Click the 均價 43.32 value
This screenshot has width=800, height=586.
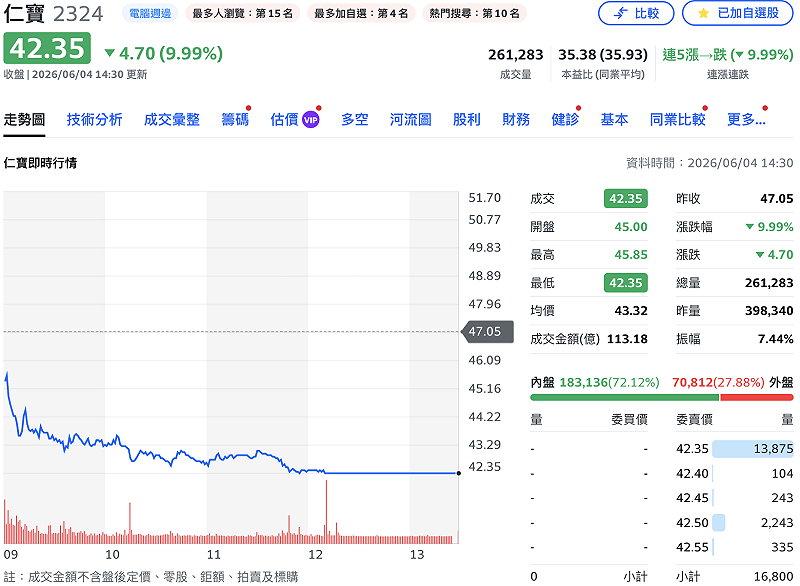(x=631, y=311)
